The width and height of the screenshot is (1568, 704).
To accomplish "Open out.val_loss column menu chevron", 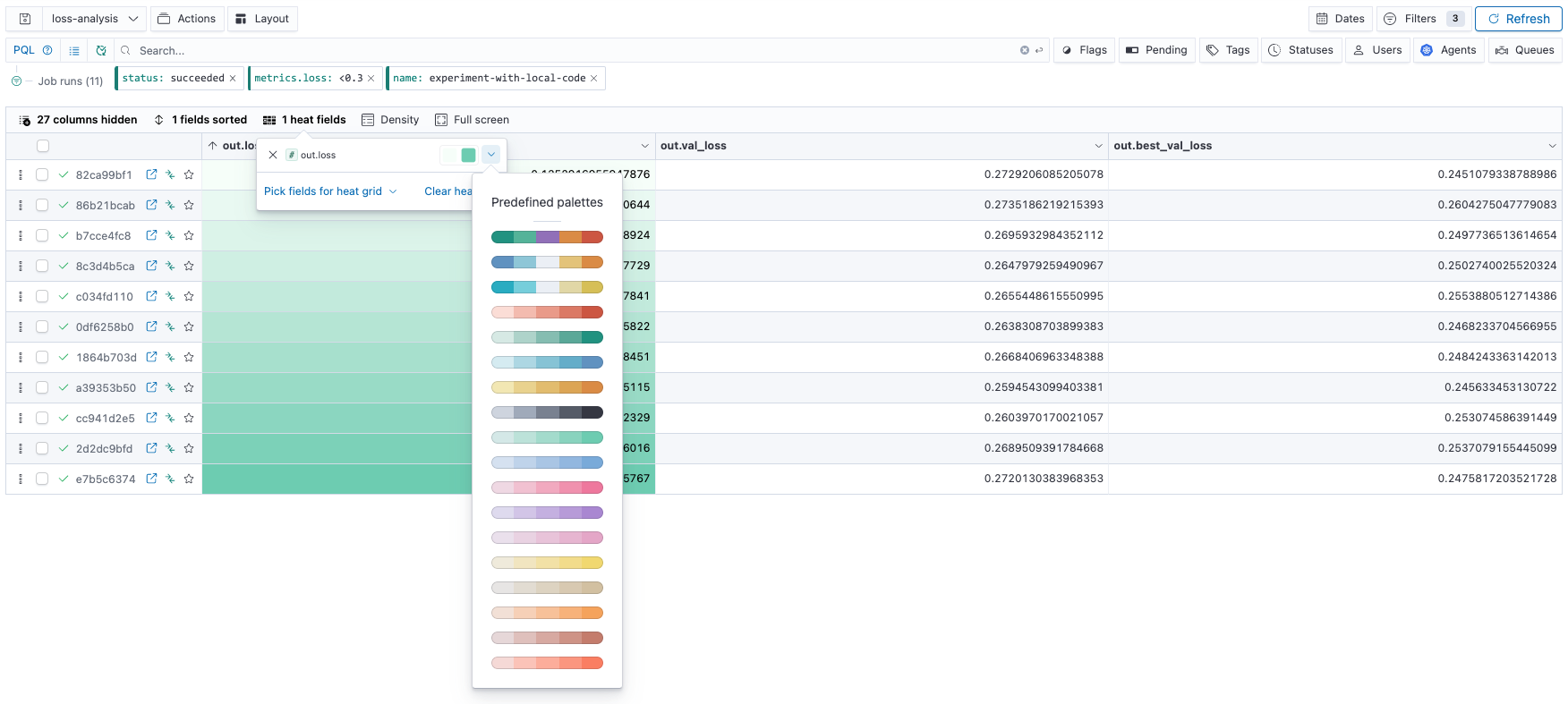I will coord(1098,146).
